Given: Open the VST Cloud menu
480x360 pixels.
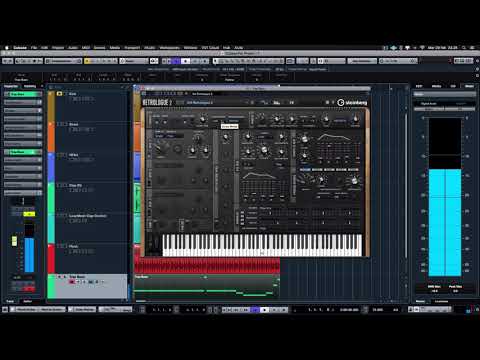Looking at the screenshot, I should (210, 48).
